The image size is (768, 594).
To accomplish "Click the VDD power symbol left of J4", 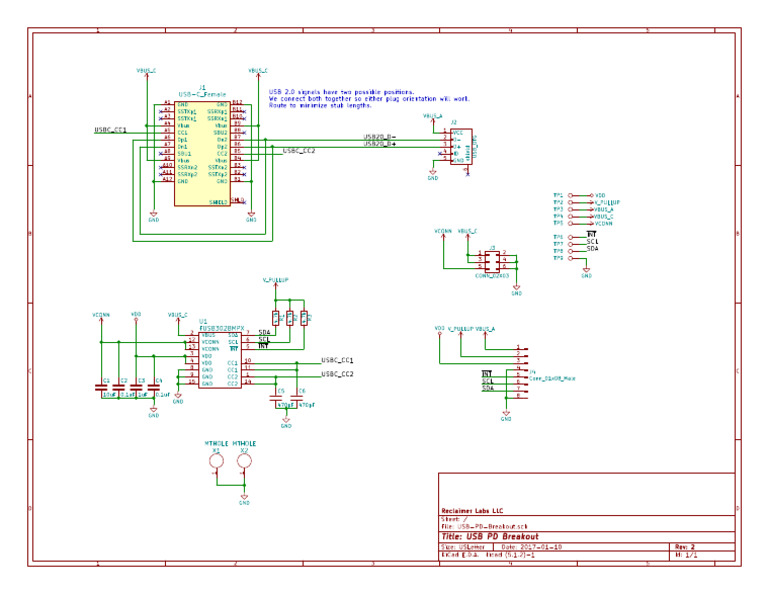I will pyautogui.click(x=439, y=330).
